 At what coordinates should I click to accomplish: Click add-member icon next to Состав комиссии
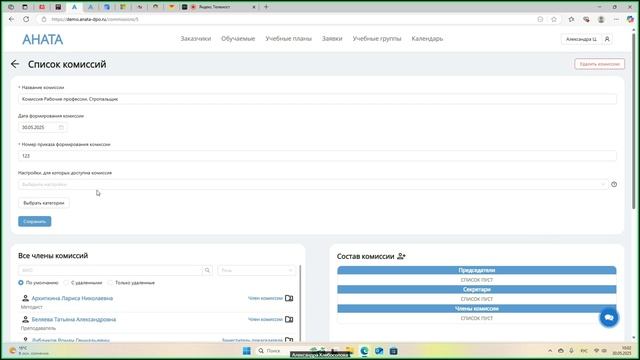click(x=401, y=256)
